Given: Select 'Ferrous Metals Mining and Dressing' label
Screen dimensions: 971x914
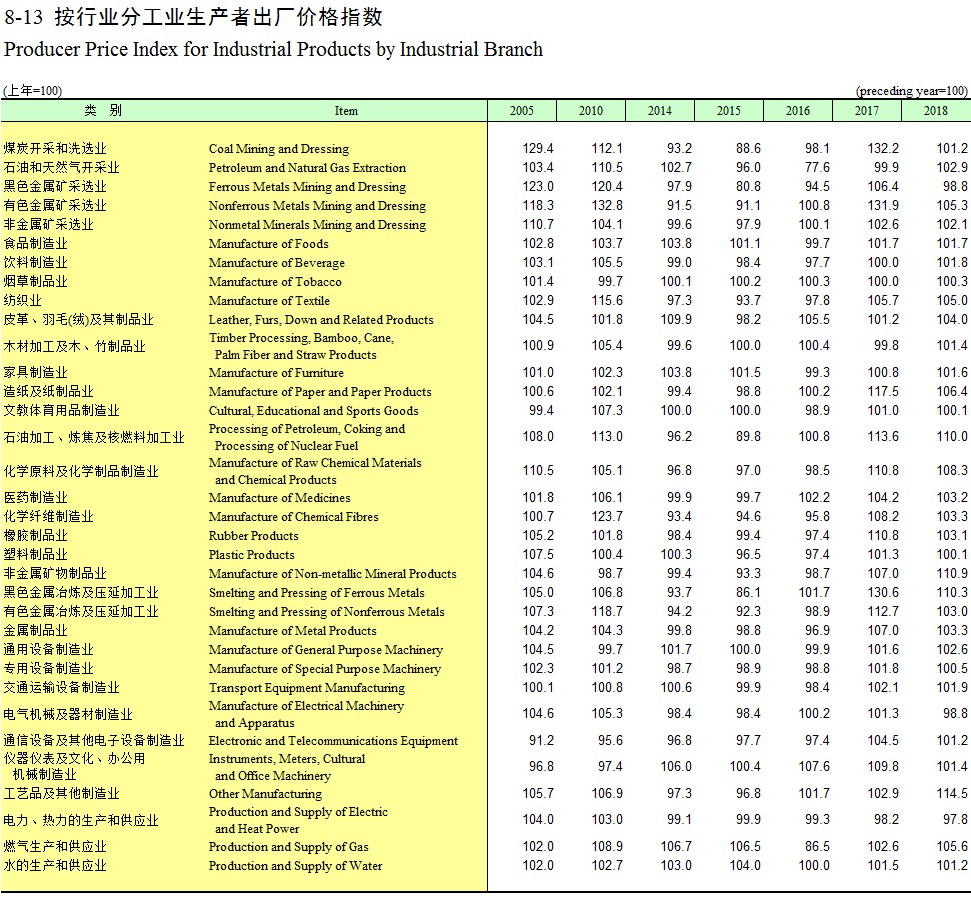Looking at the screenshot, I should [307, 187].
